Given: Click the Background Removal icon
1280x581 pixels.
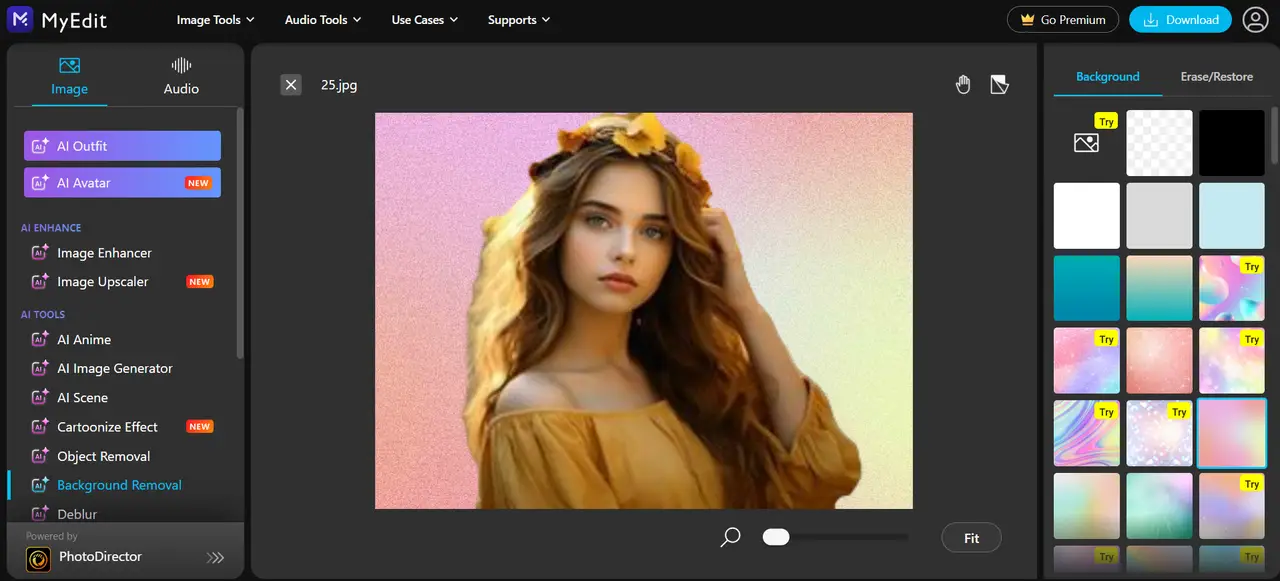Looking at the screenshot, I should [x=40, y=485].
